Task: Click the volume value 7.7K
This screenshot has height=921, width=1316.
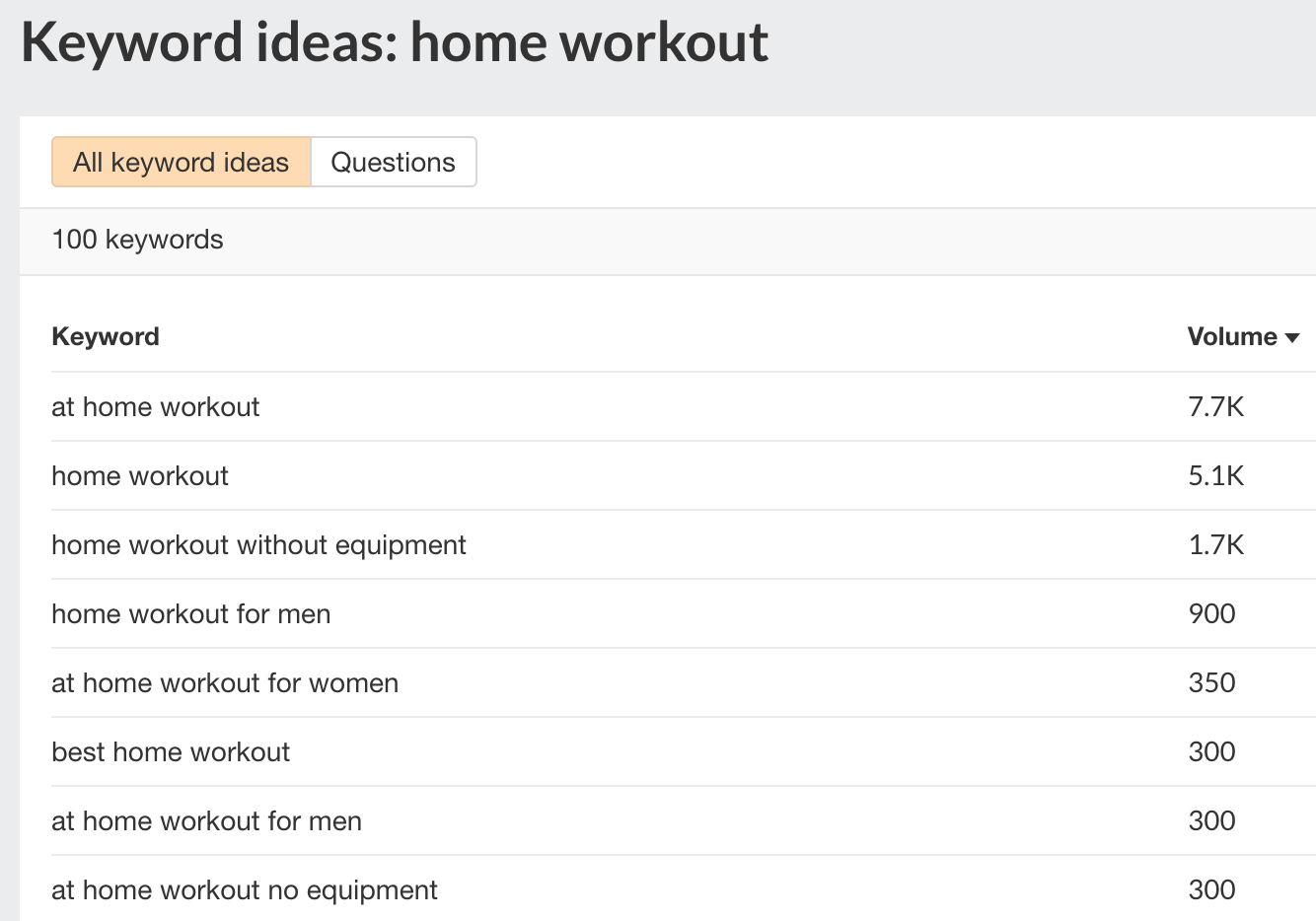Action: 1214,406
